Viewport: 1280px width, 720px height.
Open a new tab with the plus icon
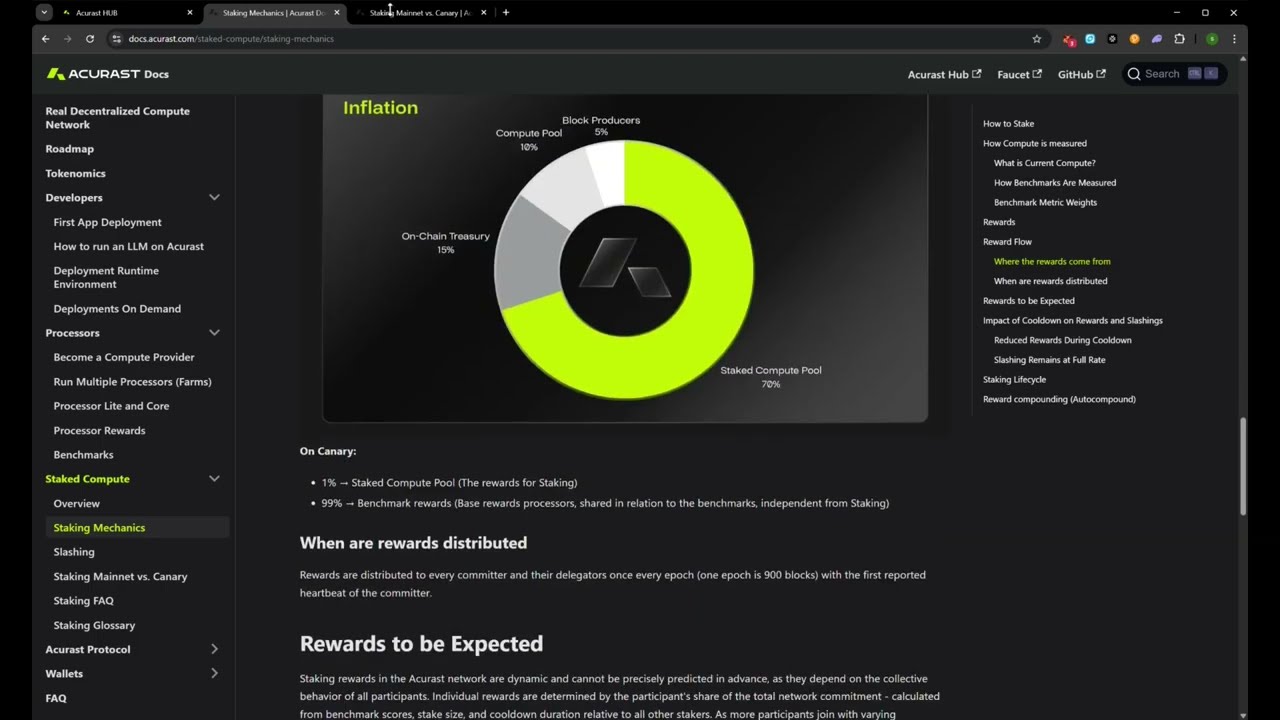click(506, 13)
